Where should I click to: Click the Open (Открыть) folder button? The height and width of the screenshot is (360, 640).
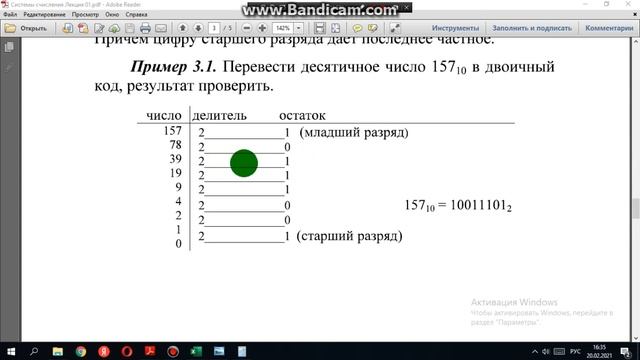26,28
